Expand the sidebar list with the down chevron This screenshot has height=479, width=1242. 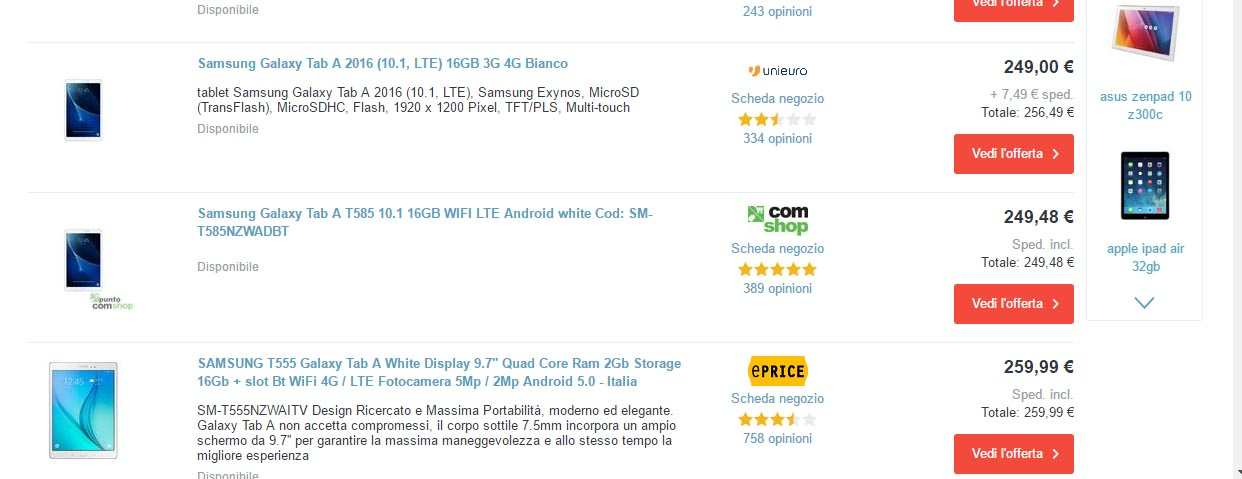coord(1145,302)
